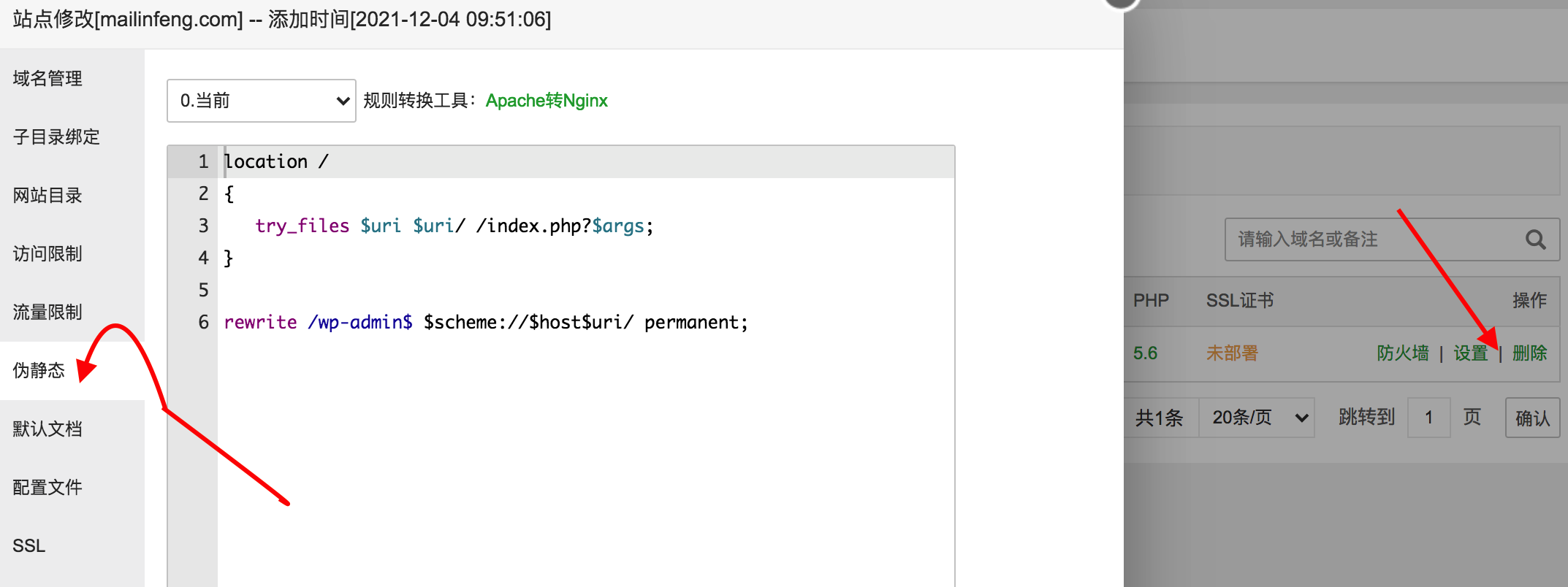Click the 防火墙 link in site row
The image size is (1568, 587).
[1402, 353]
